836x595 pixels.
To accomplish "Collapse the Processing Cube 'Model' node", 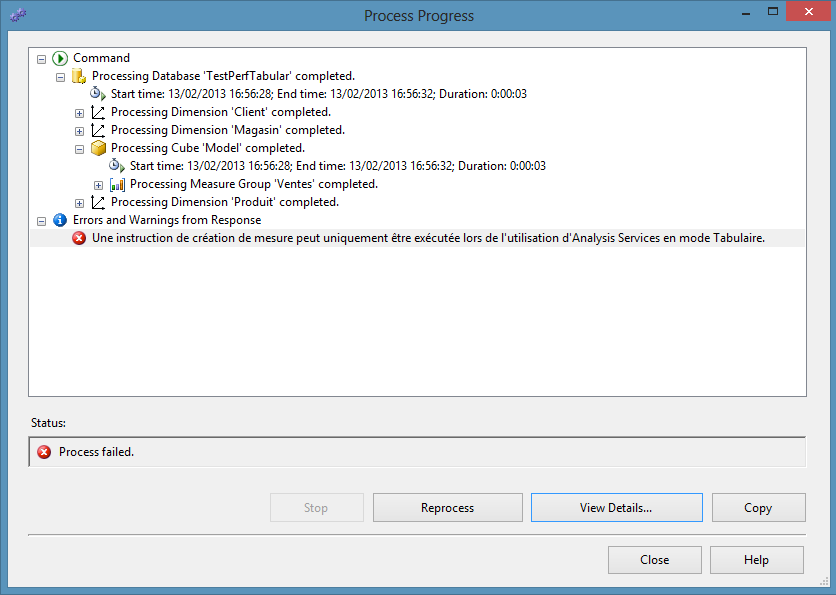I will (x=80, y=148).
